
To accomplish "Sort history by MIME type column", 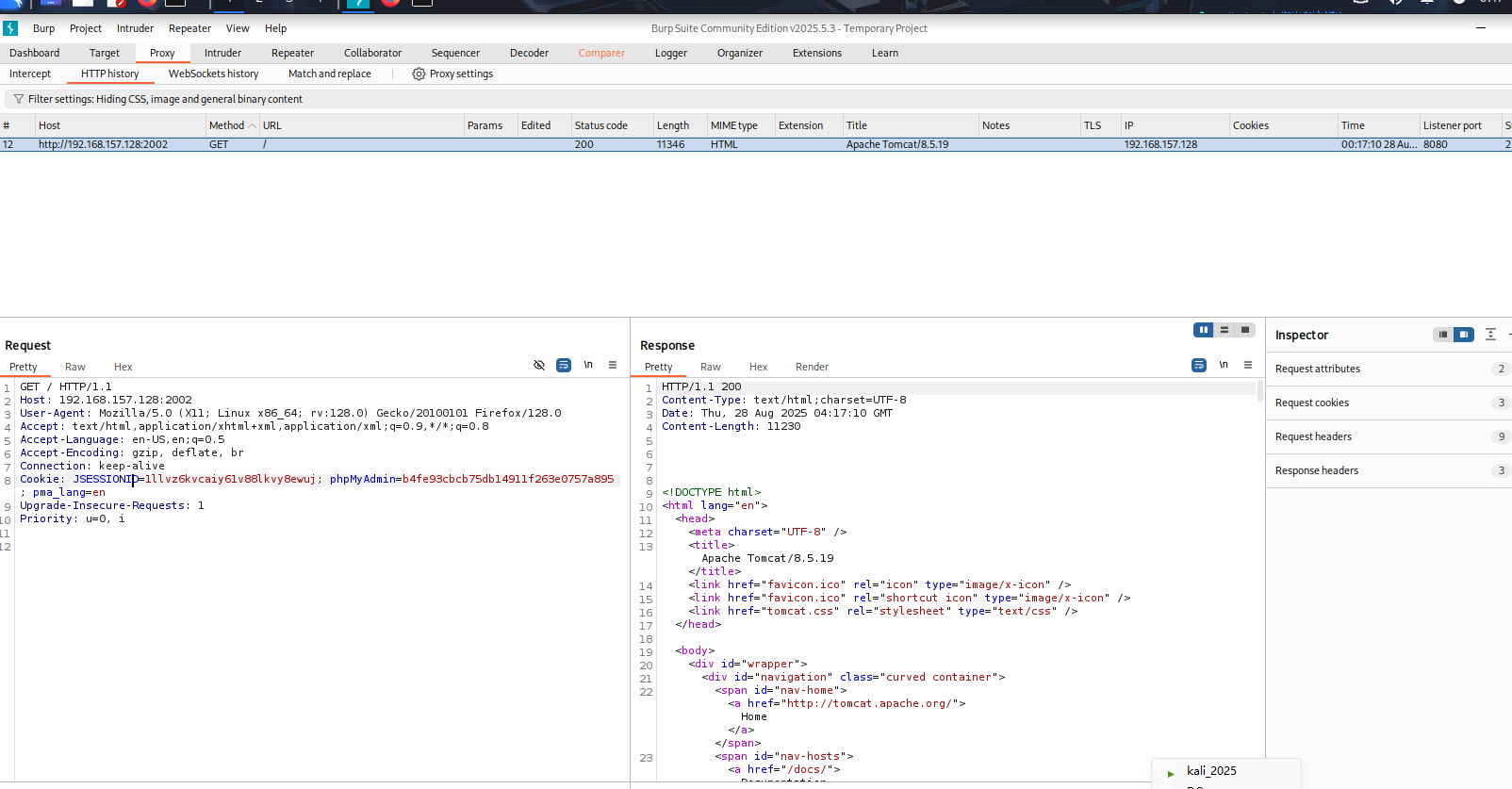I will (740, 125).
